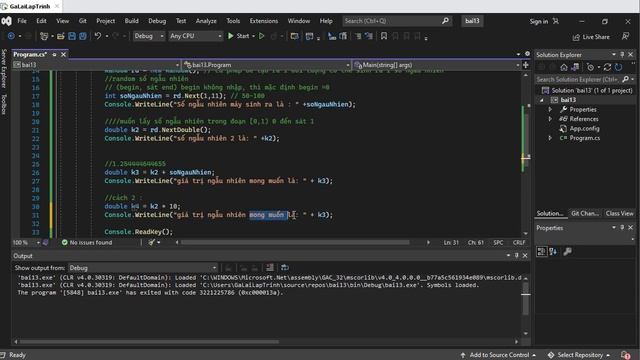
Task: Open the Main(string[] args) member dropdown
Action: [436, 65]
